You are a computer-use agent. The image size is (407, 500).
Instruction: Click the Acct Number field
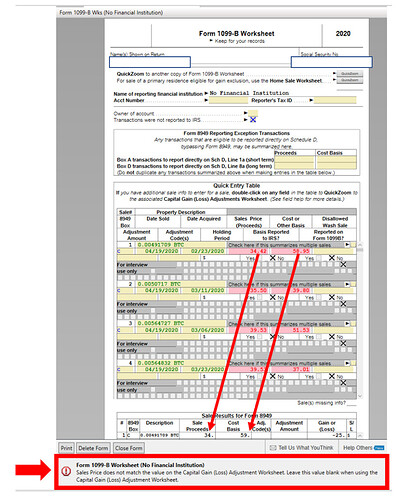[x=228, y=100]
